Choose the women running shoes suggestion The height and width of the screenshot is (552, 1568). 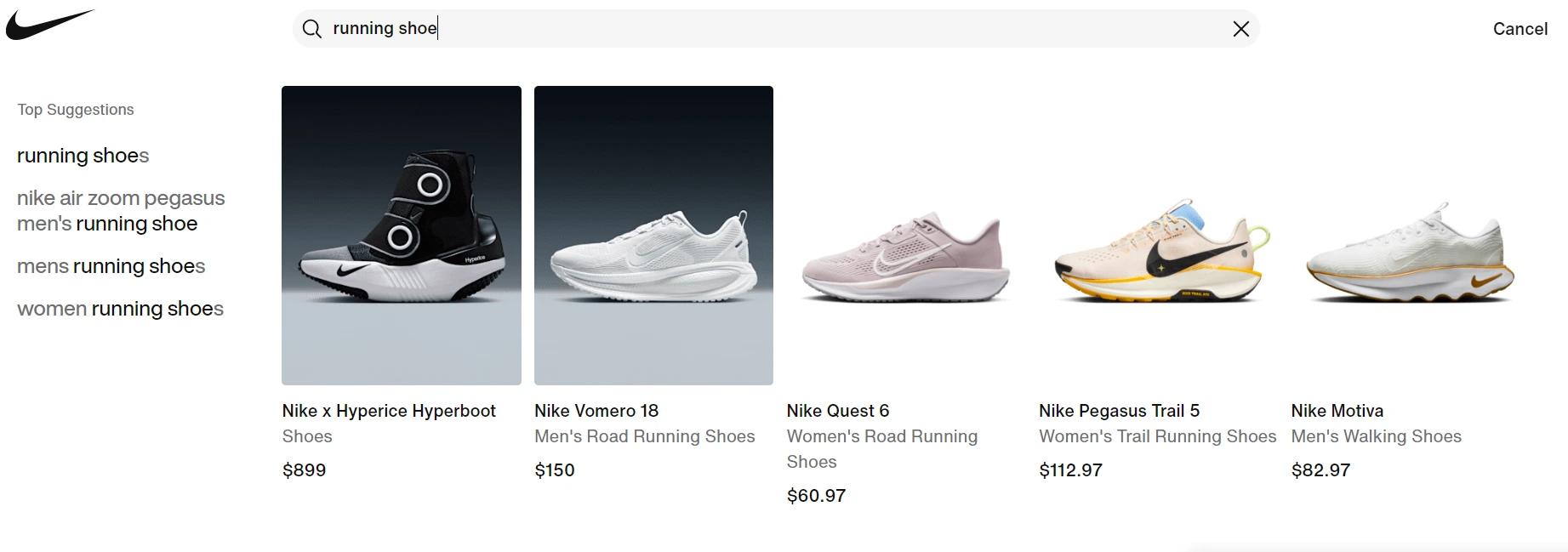click(x=119, y=309)
